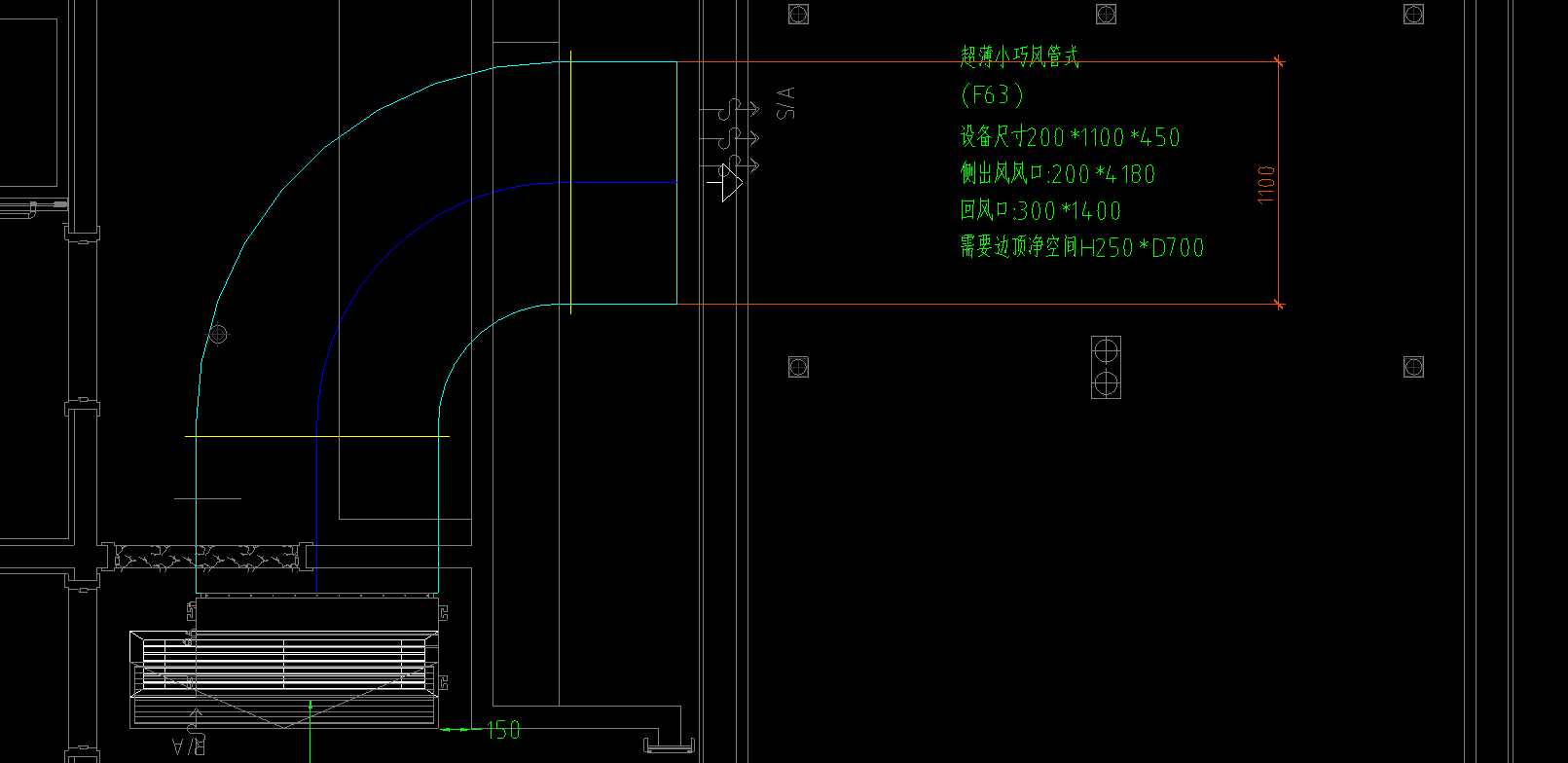Screen dimensions: 1568x763
Task: Select the text 超薄小巧风管式
Action: (x=1019, y=57)
